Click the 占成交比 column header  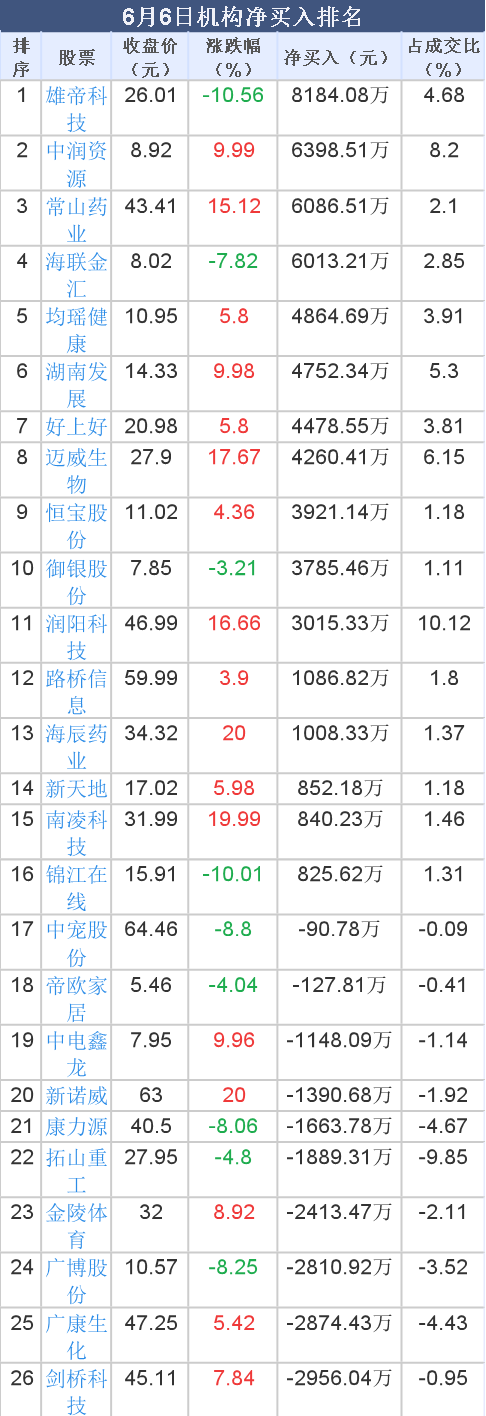tap(443, 57)
